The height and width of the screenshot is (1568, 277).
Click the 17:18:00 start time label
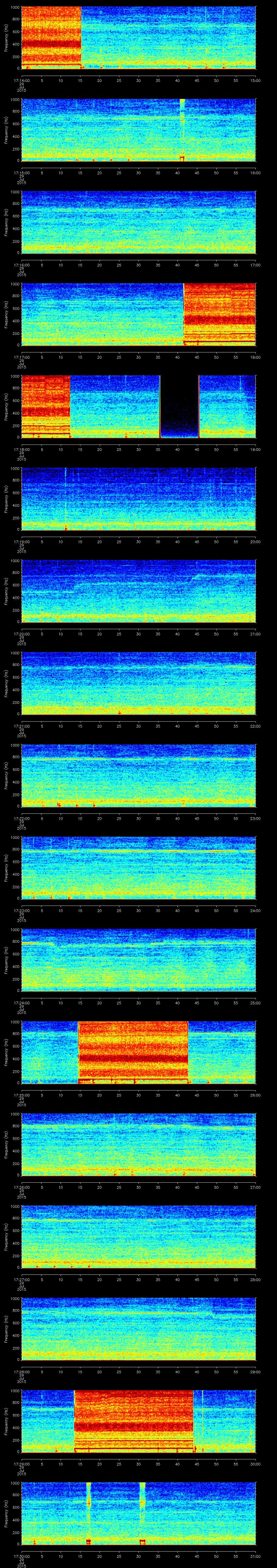point(21,449)
